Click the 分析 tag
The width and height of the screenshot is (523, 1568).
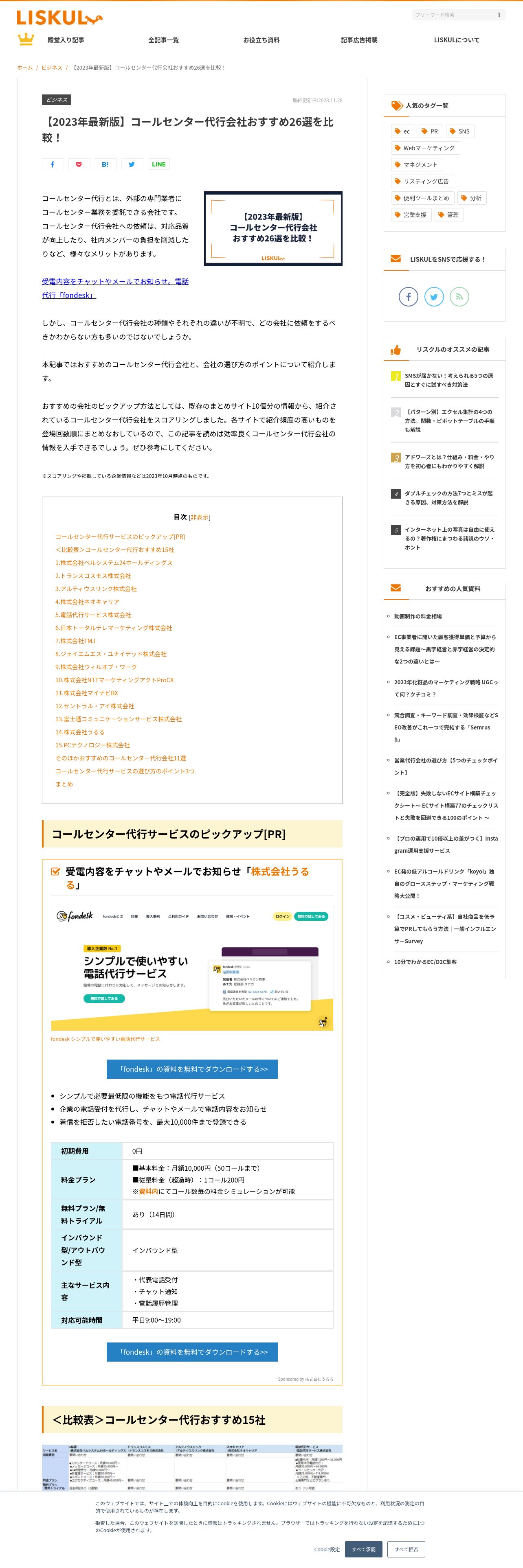[x=472, y=198]
